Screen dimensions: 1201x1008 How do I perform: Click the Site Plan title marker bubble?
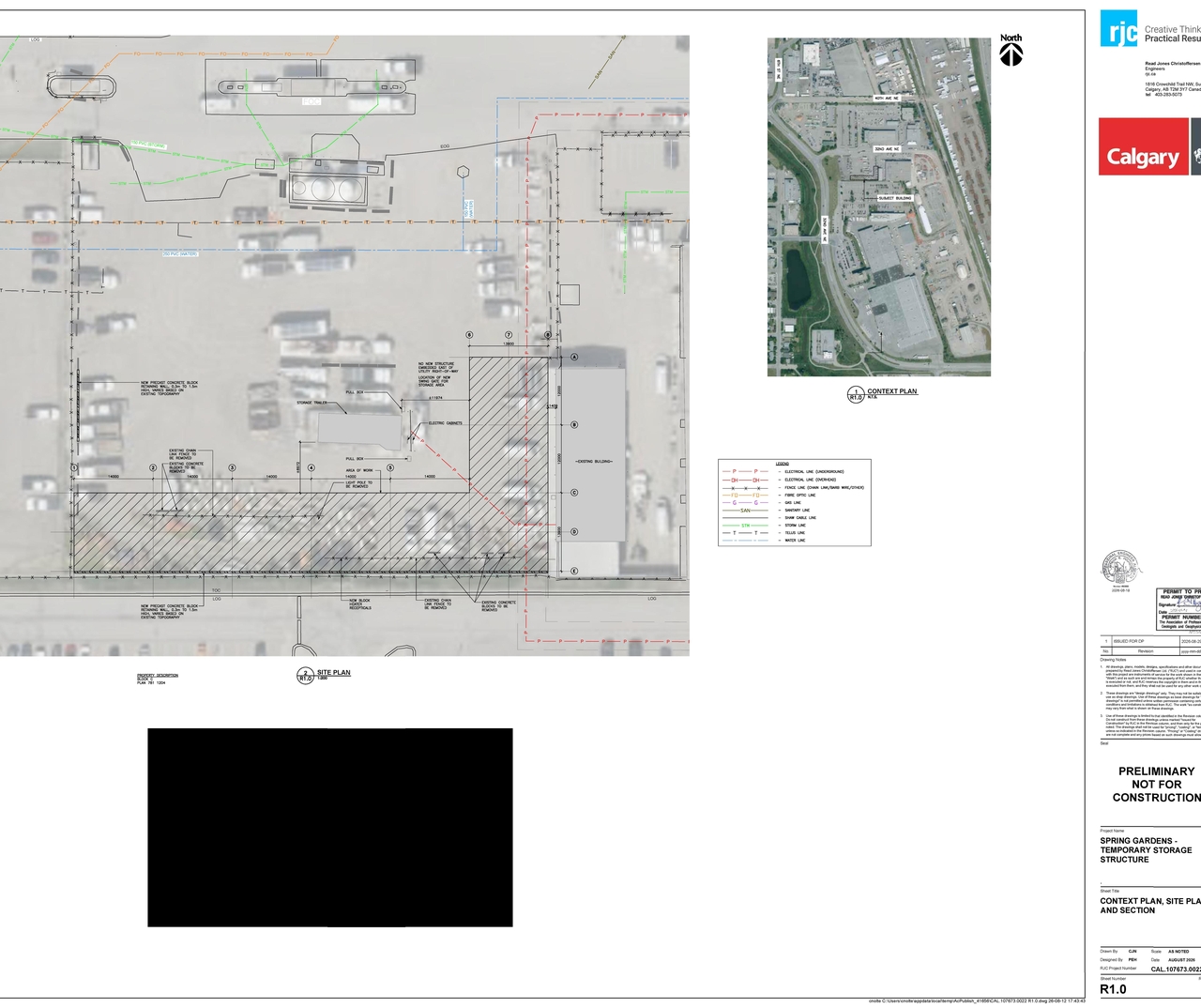pyautogui.click(x=305, y=675)
